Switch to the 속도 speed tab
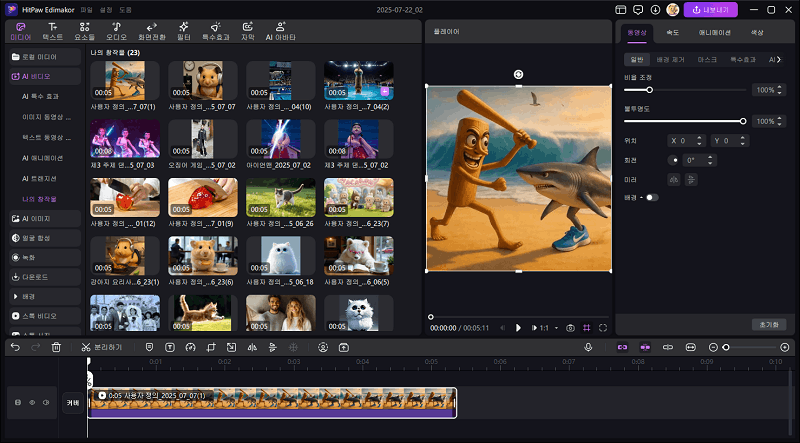800x443 pixels. [672, 33]
